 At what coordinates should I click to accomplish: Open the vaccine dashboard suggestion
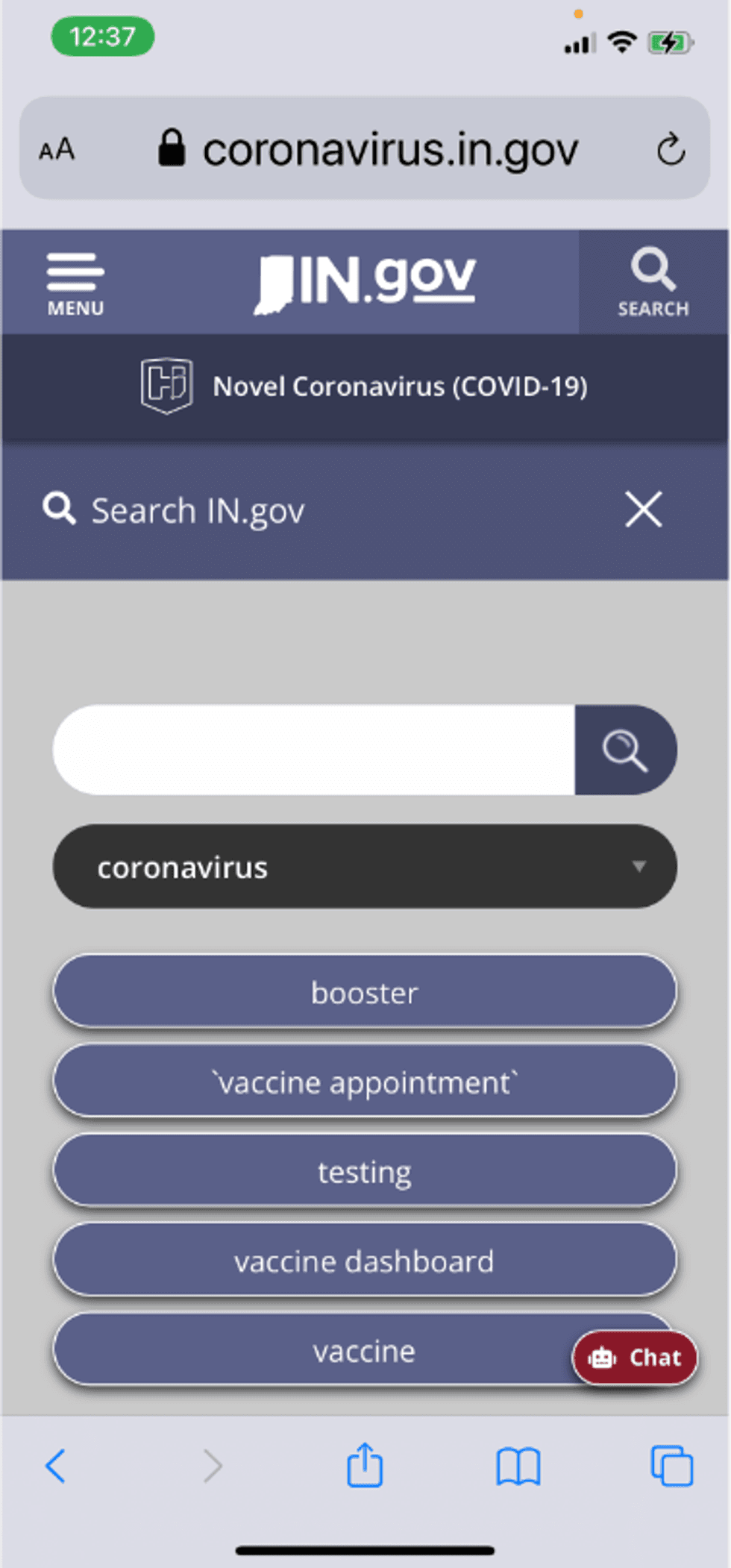coord(365,1261)
